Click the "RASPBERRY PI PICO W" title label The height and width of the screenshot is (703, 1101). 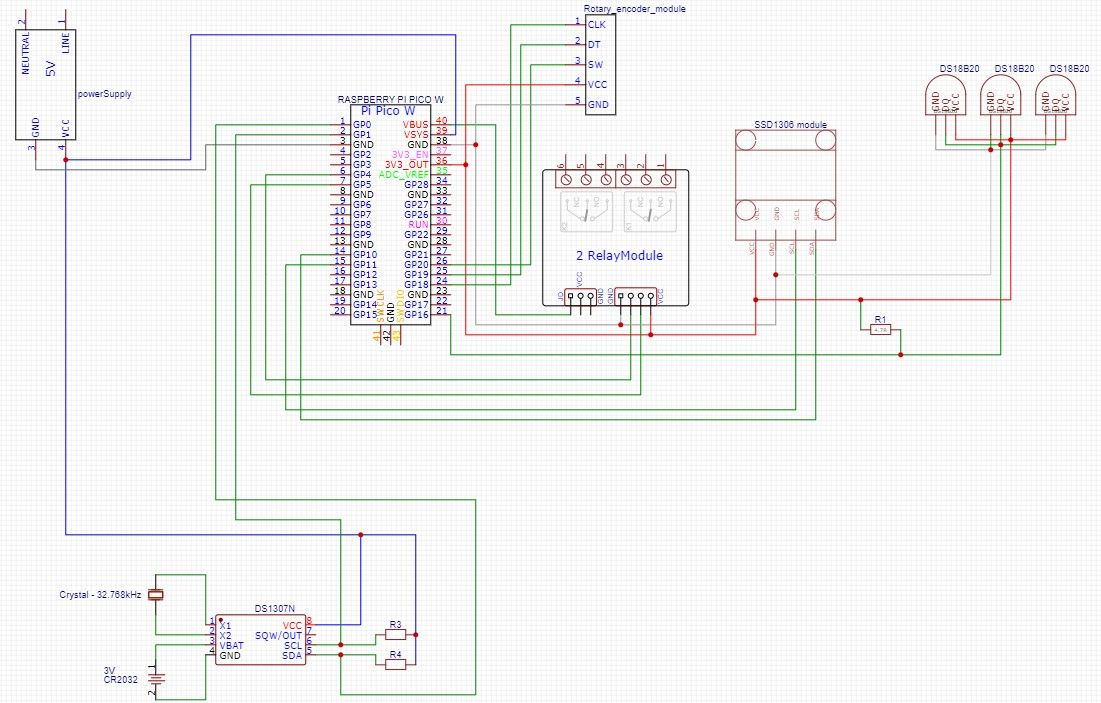tap(390, 100)
